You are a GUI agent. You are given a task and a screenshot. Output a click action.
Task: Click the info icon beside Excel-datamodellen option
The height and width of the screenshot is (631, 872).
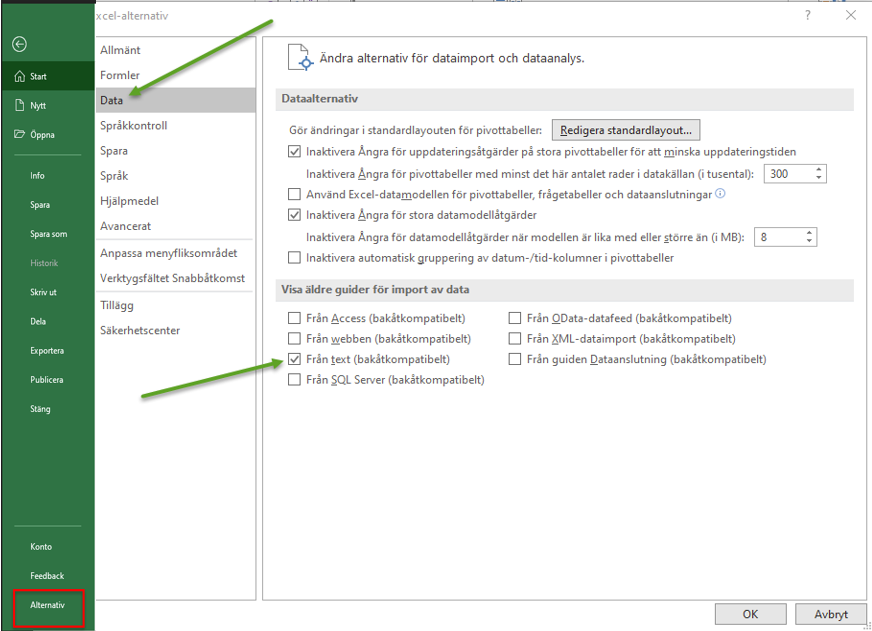click(720, 194)
